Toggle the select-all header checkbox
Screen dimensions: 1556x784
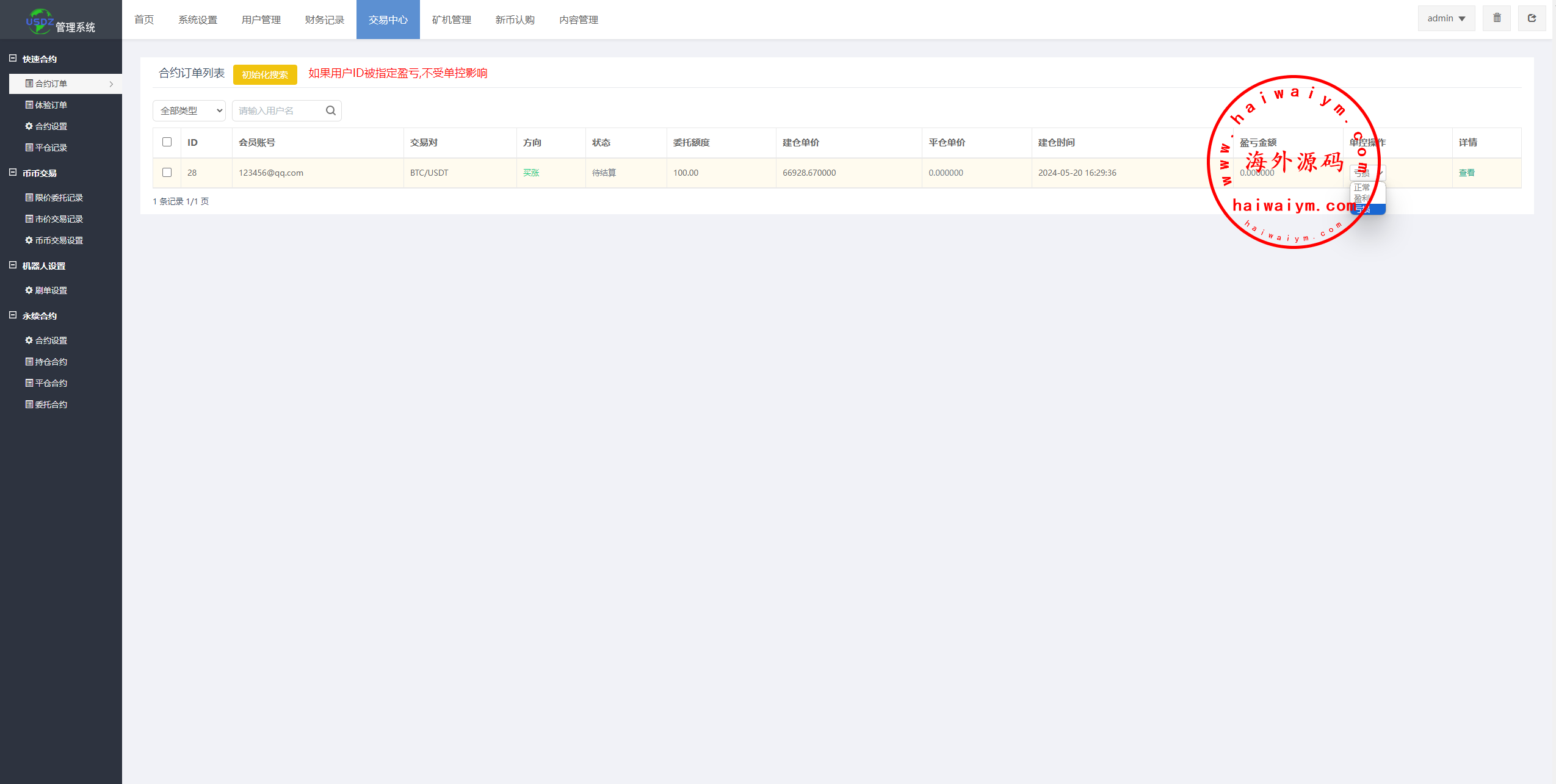[x=167, y=142]
